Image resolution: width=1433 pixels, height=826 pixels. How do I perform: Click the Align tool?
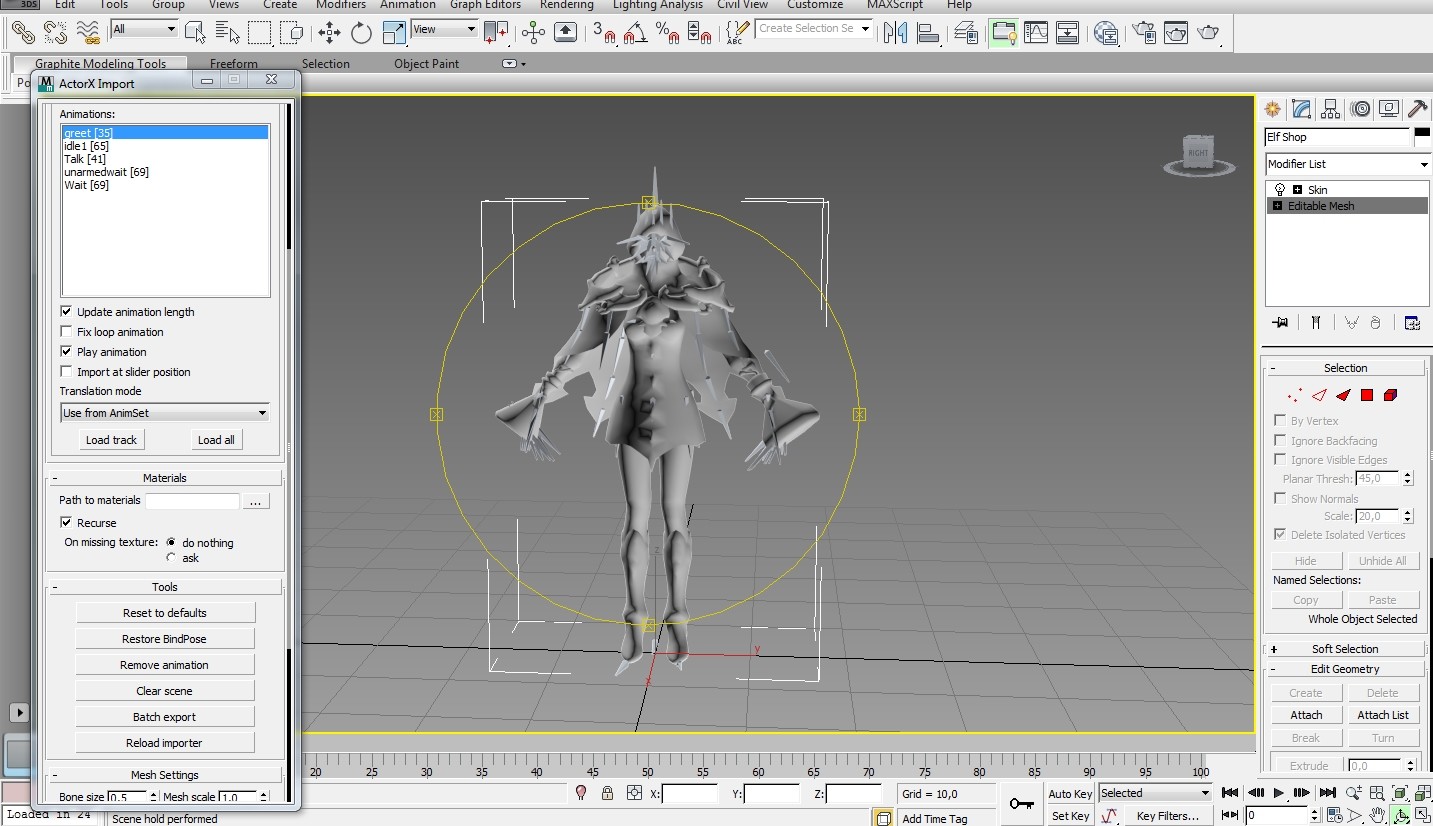coord(928,32)
